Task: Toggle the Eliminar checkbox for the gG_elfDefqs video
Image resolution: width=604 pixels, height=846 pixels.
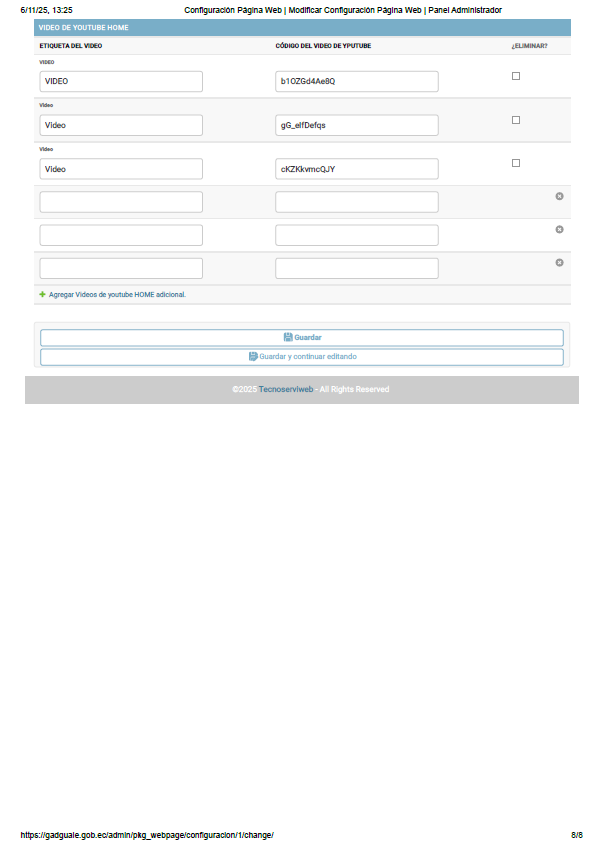Action: tap(516, 120)
